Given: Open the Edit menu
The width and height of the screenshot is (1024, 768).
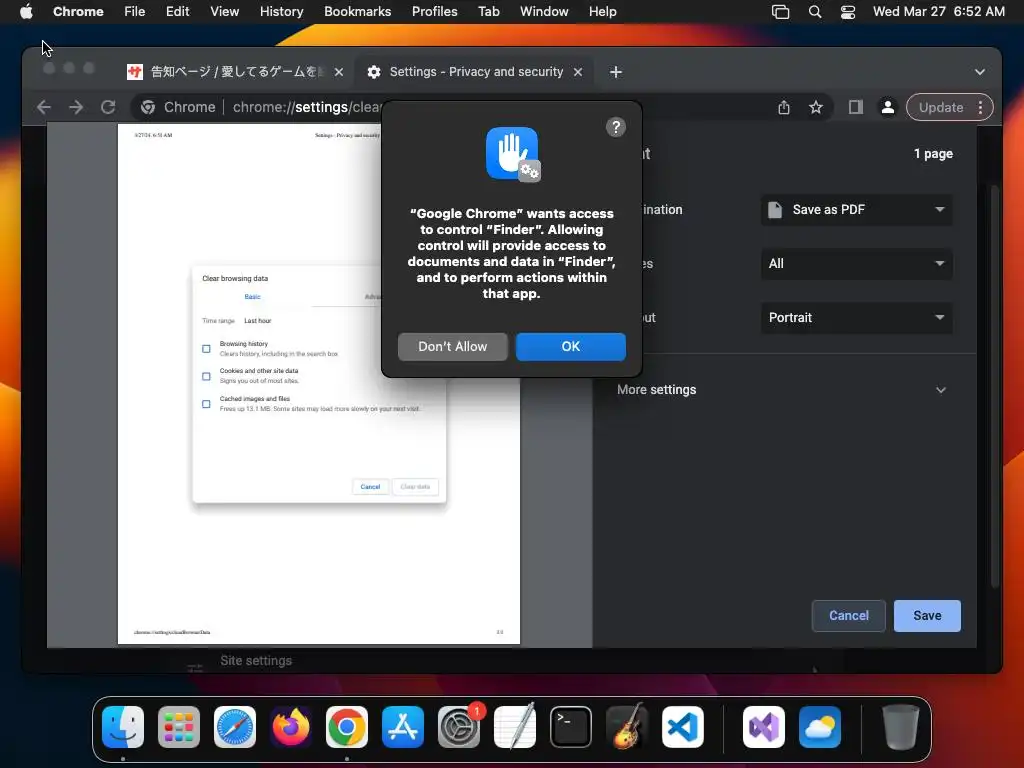Looking at the screenshot, I should click(x=177, y=11).
